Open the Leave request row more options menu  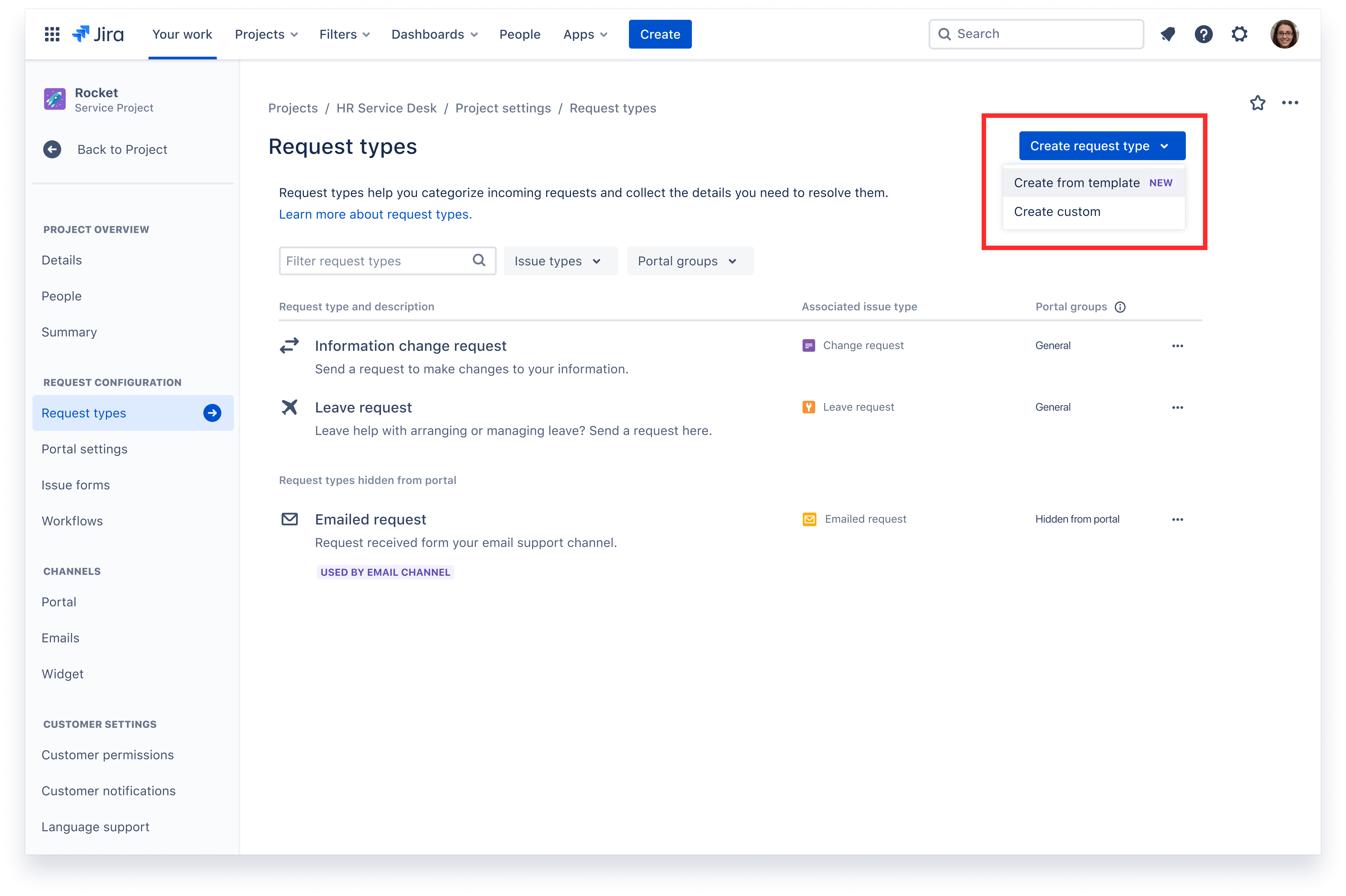1177,407
